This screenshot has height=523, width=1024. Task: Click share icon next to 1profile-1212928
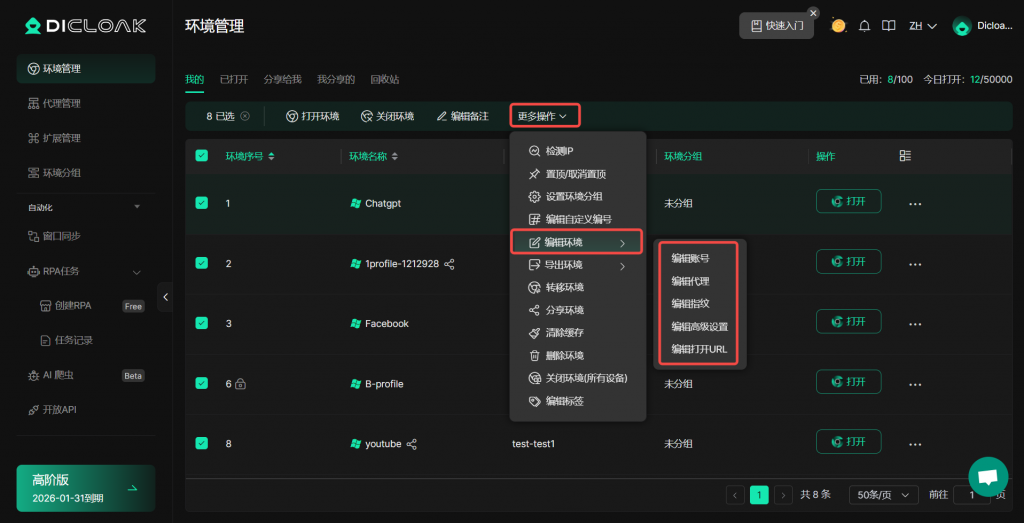tap(449, 264)
